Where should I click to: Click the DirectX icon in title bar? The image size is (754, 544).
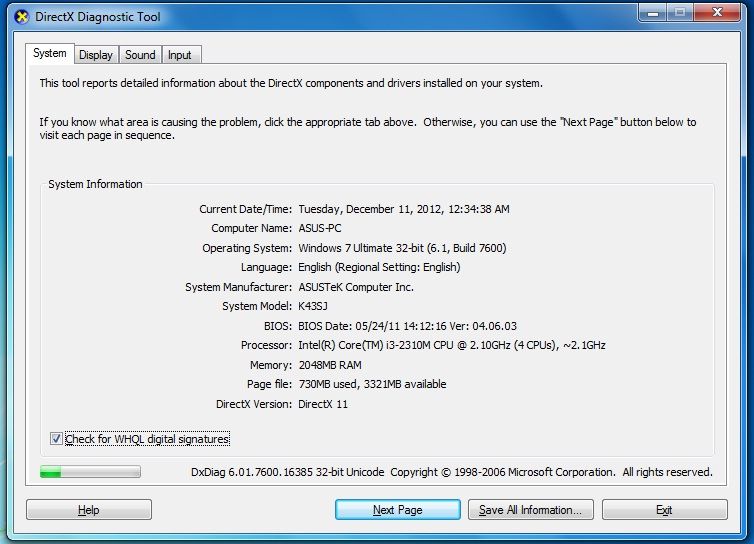coord(22,17)
